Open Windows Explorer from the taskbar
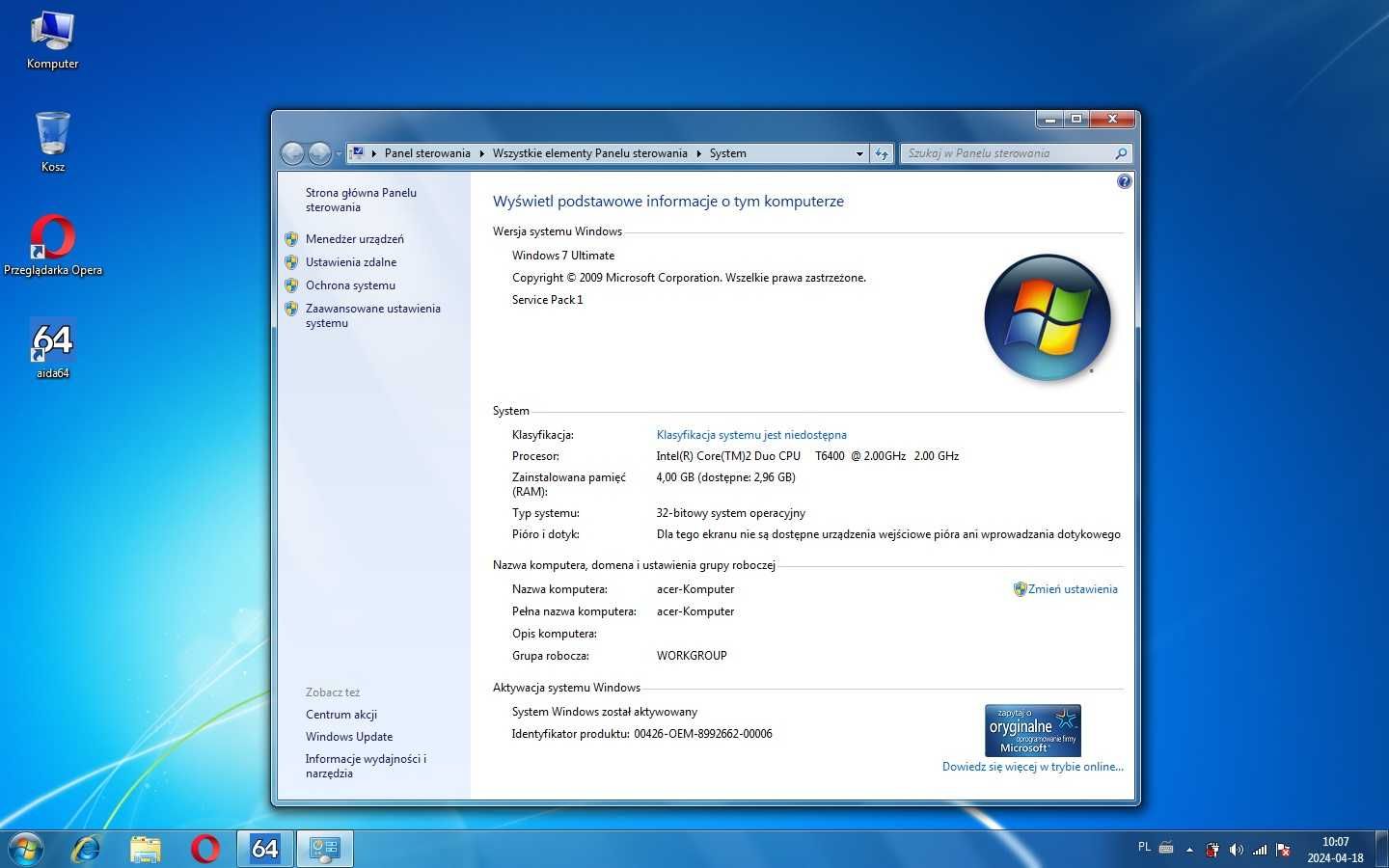This screenshot has width=1389, height=868. coord(146,849)
